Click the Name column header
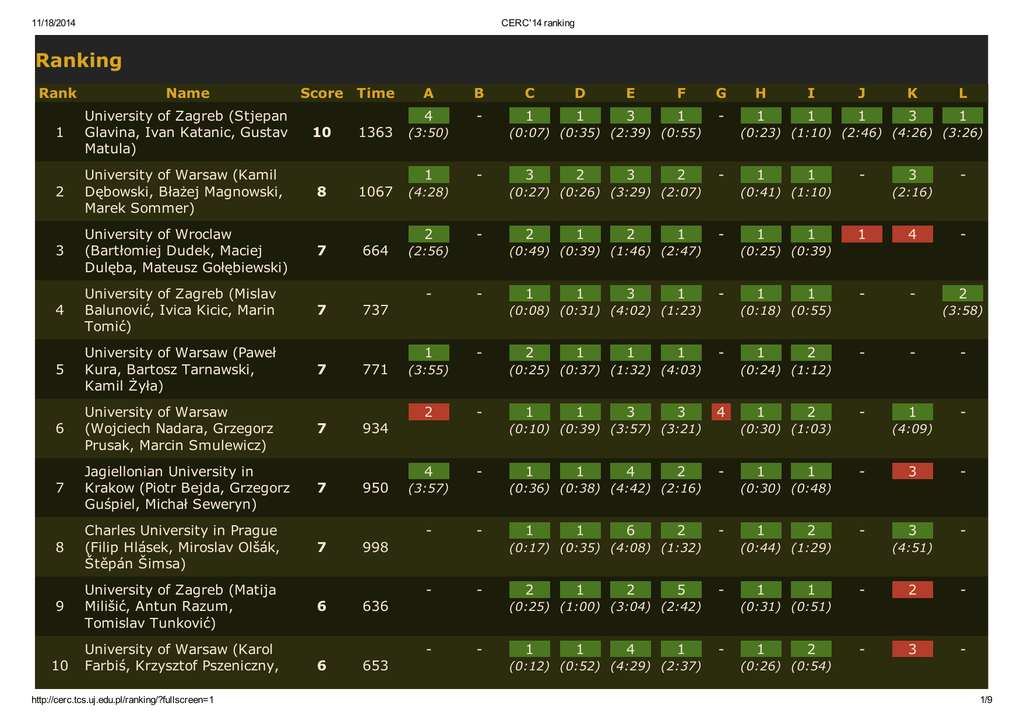Screen dimensions: 1024x724 coord(187,93)
